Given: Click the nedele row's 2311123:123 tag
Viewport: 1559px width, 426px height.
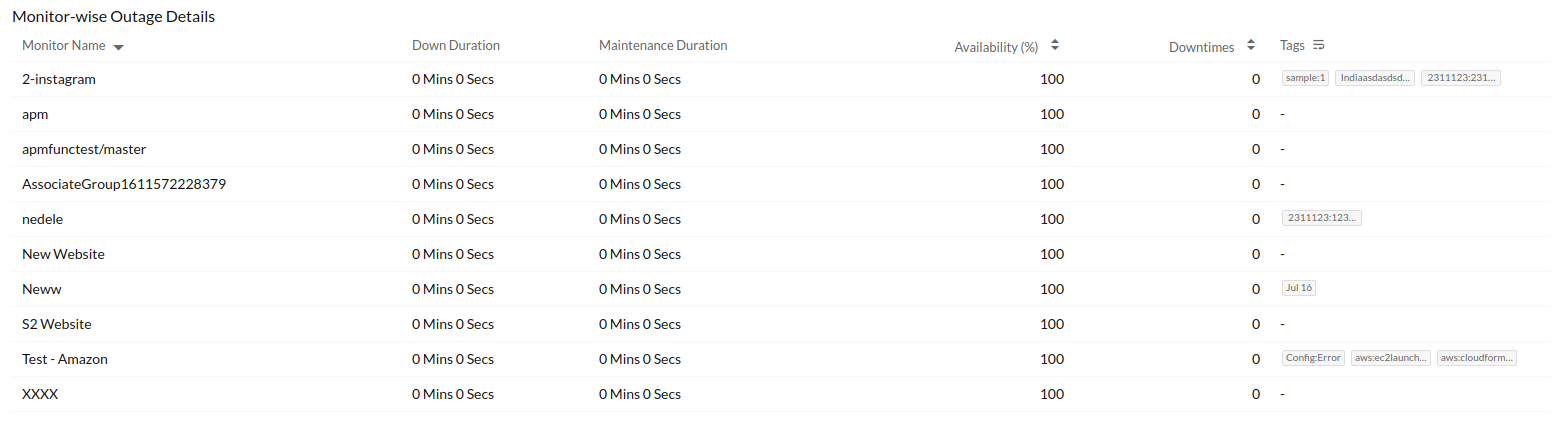Looking at the screenshot, I should point(1321,218).
